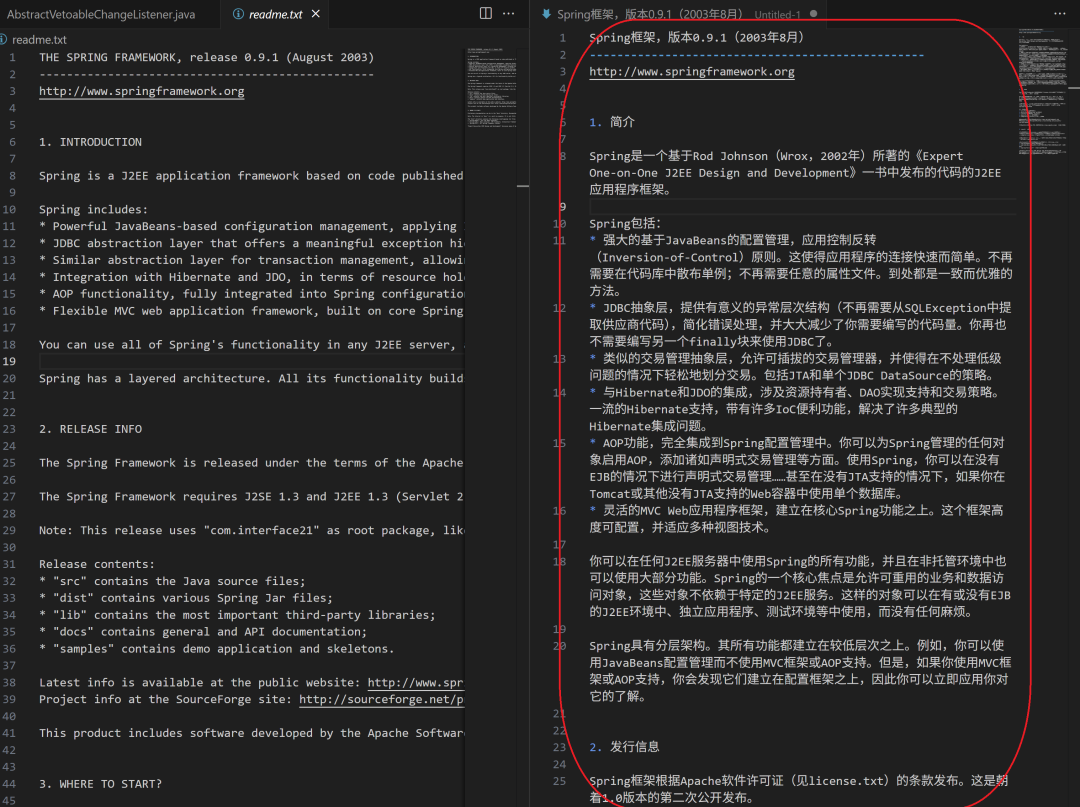Click the '2. 发行信息' heading in right editor
This screenshot has height=807, width=1080.
pos(624,746)
